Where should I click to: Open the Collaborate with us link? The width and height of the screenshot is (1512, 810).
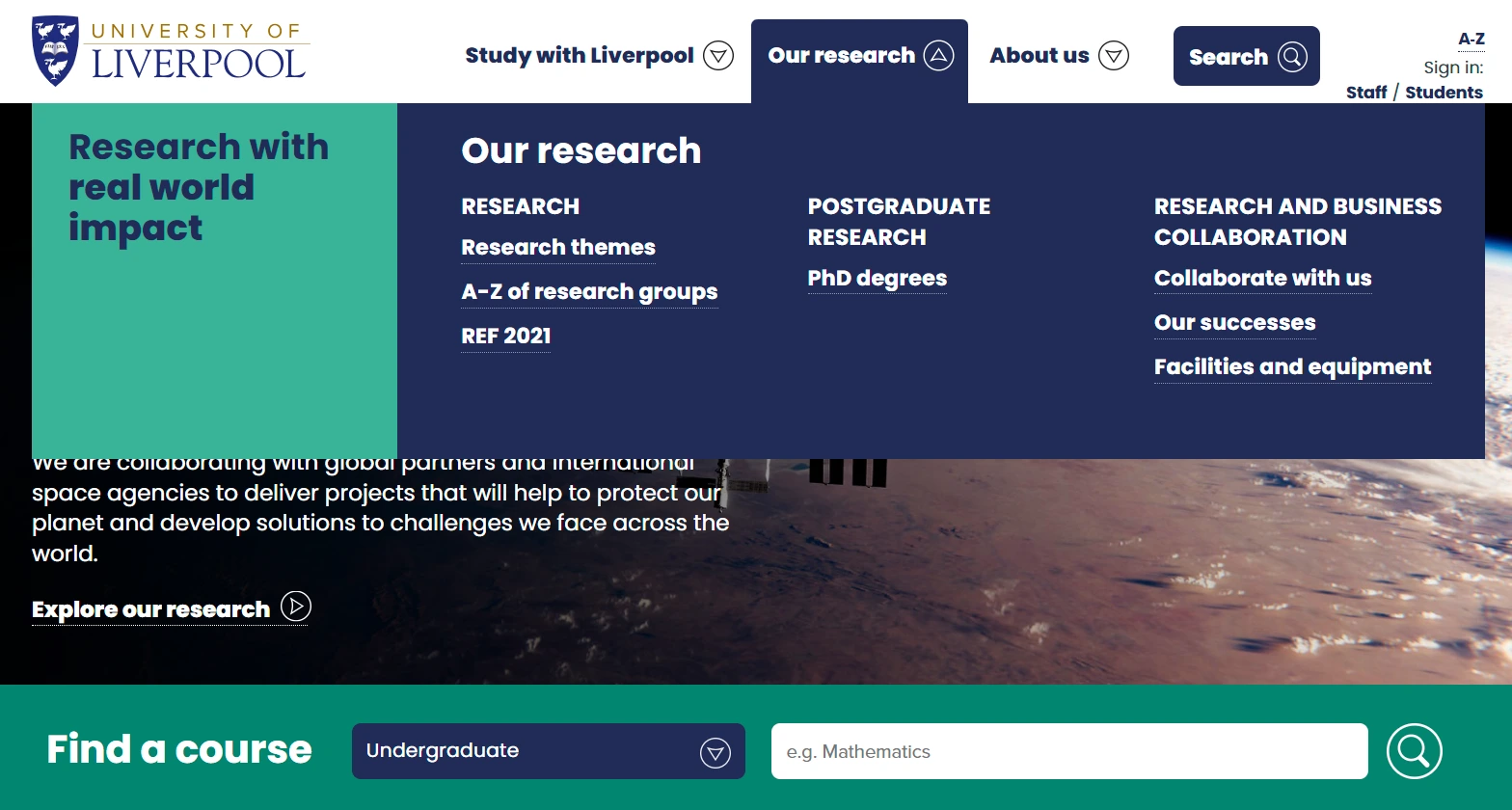[1262, 279]
